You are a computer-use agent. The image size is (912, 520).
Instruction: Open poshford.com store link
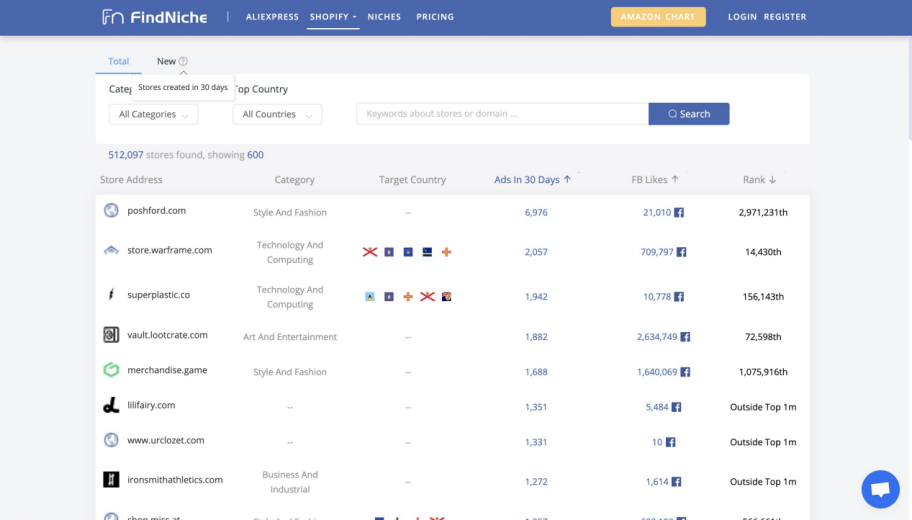156,211
